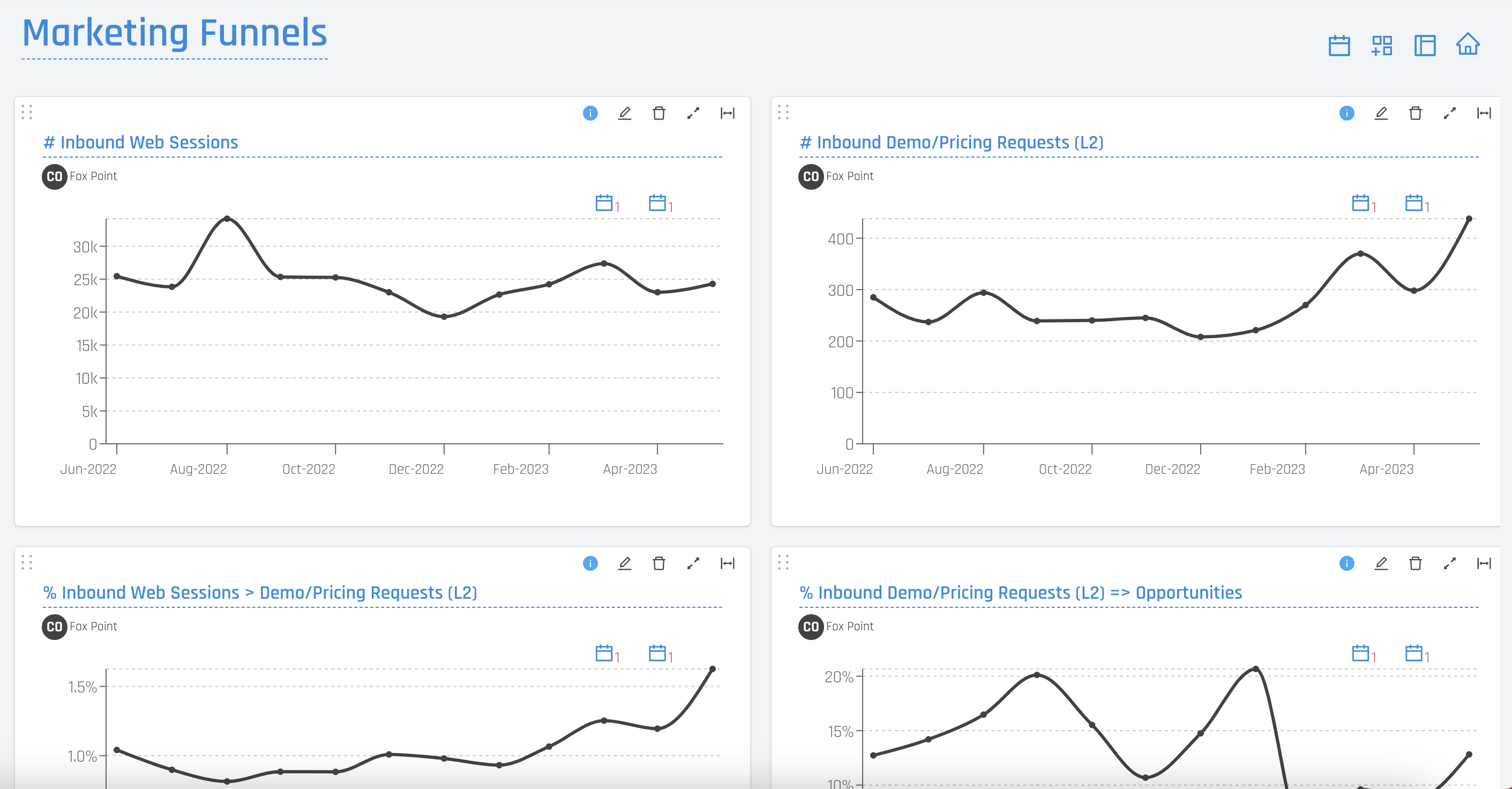The height and width of the screenshot is (789, 1512).
Task: Edit the Web Sessions > Demo/Pricing Requests chart
Action: click(625, 563)
